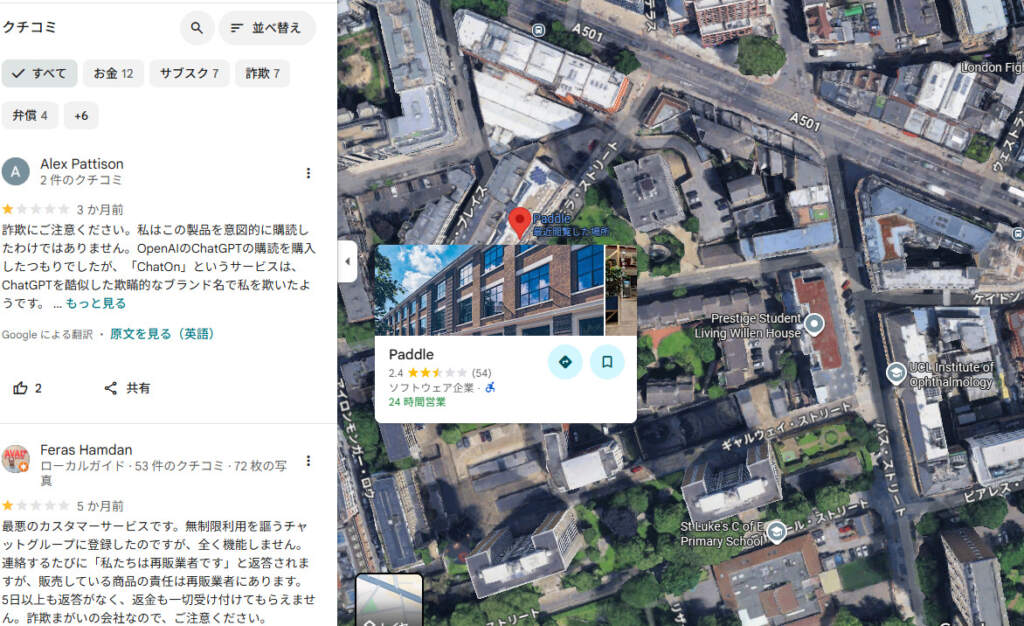Click the 24 時間営業 hours text

tap(417, 402)
